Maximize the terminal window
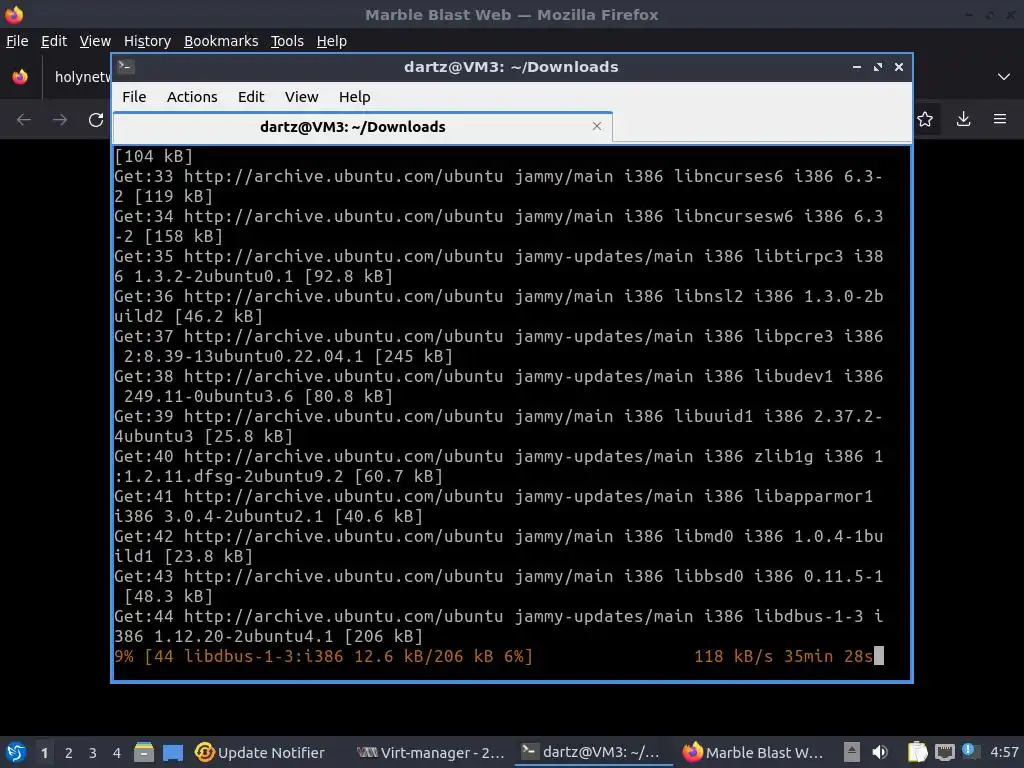Image resolution: width=1024 pixels, height=768 pixels. tap(878, 67)
